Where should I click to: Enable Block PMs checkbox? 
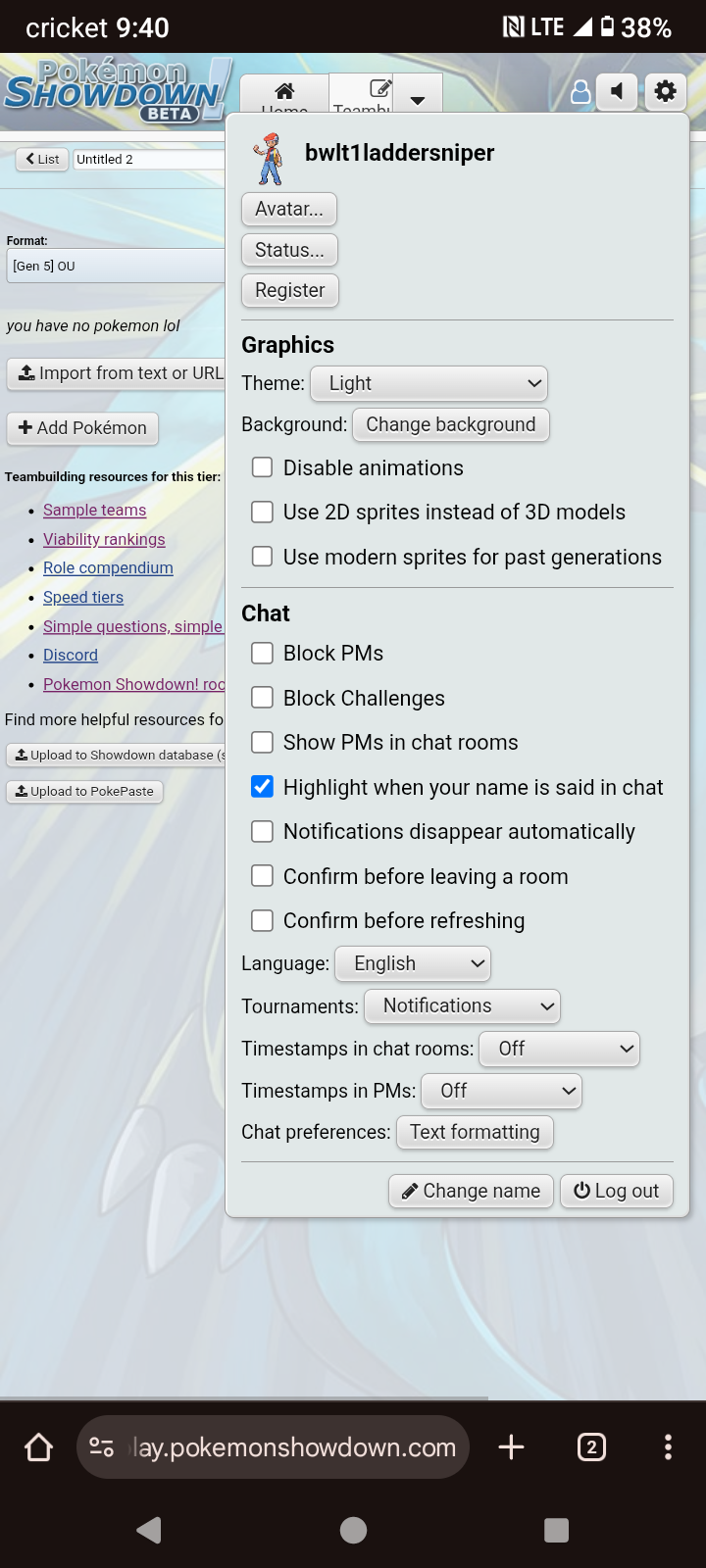tap(262, 653)
